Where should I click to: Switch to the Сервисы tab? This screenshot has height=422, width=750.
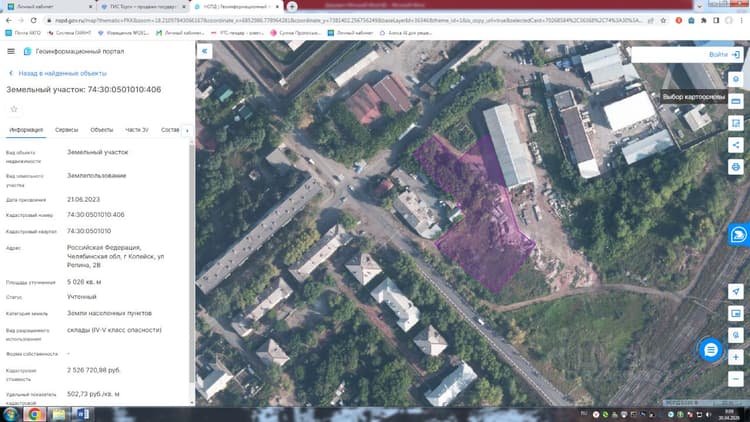[x=66, y=130]
